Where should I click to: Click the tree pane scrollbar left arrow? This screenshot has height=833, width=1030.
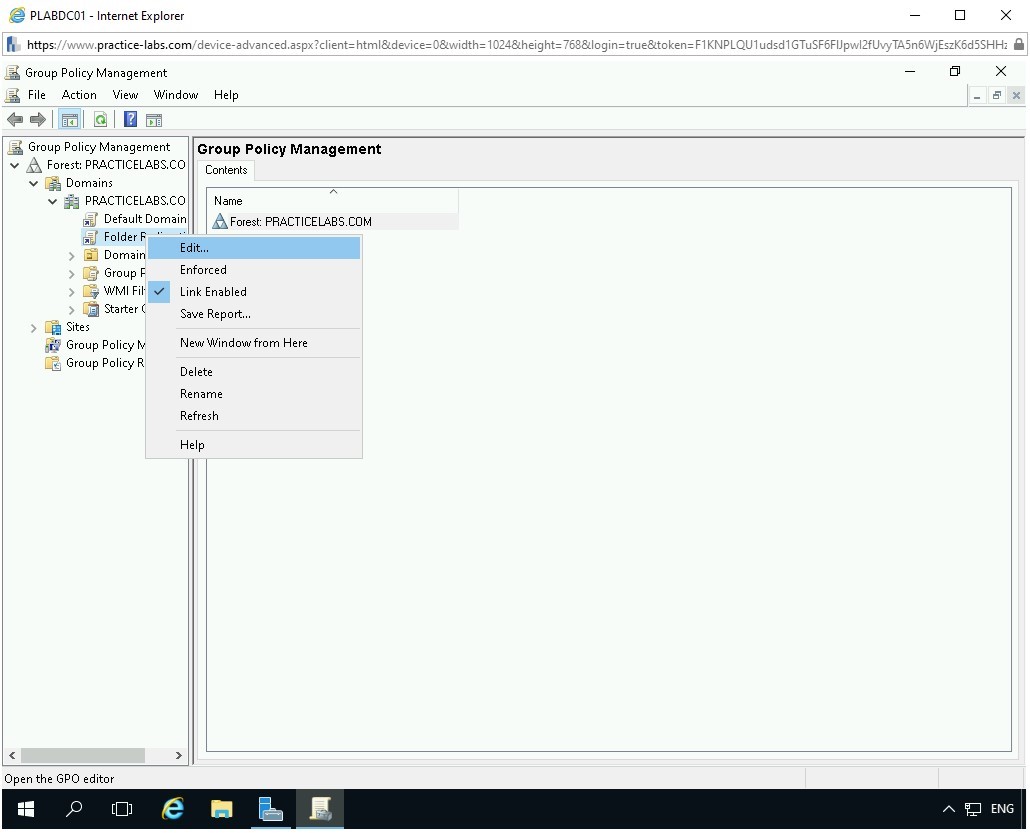coord(12,755)
